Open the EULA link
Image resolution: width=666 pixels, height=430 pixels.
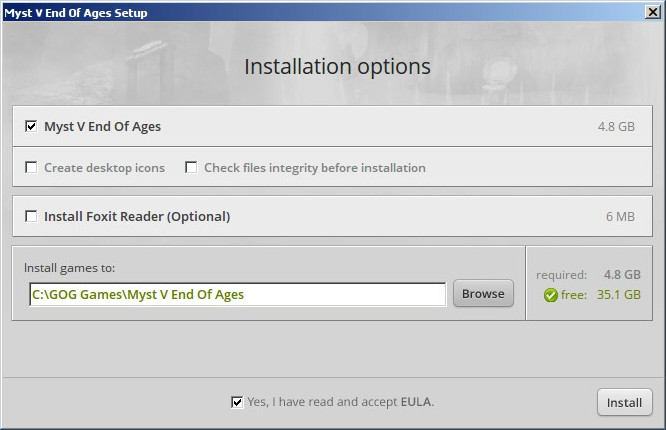(x=415, y=402)
